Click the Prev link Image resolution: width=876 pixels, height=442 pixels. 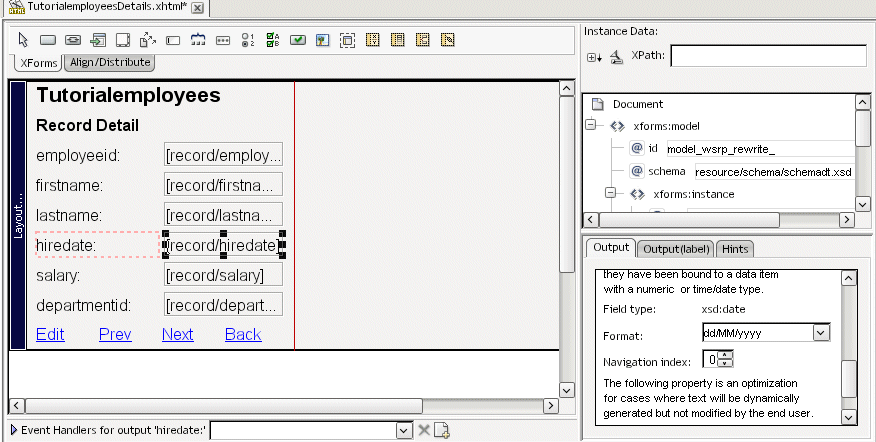coord(115,334)
